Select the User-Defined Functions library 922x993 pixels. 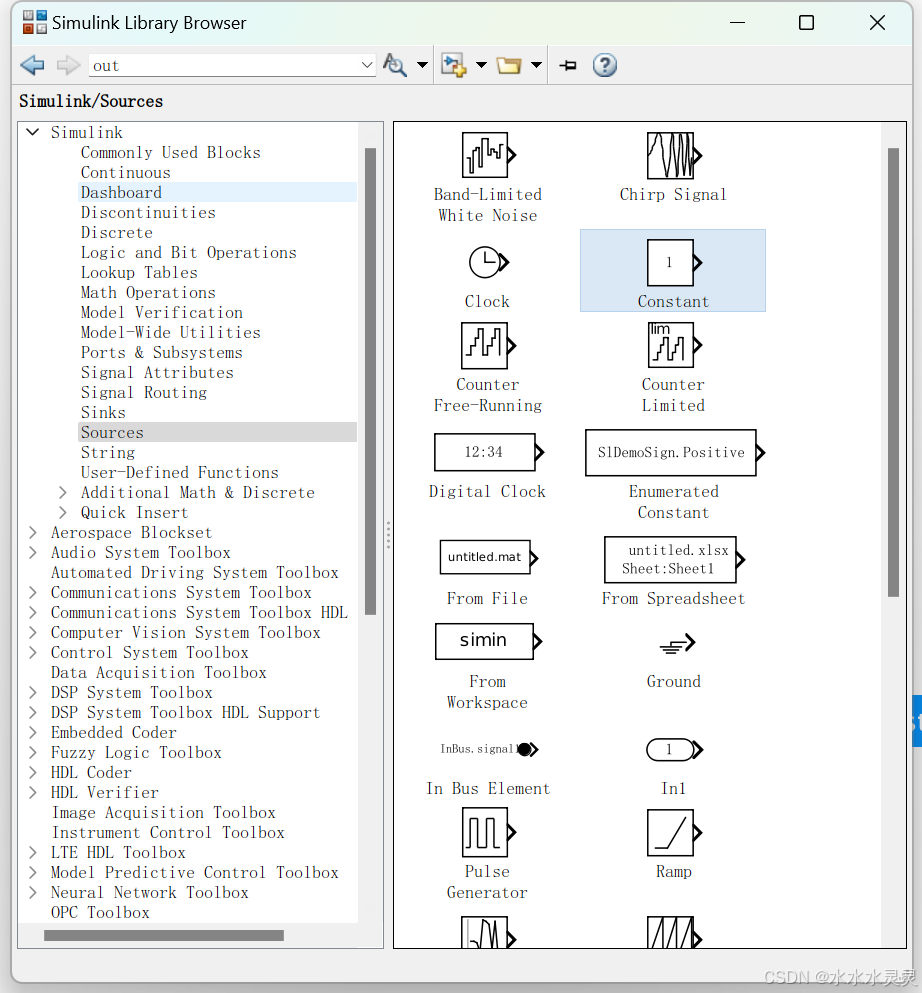[179, 472]
